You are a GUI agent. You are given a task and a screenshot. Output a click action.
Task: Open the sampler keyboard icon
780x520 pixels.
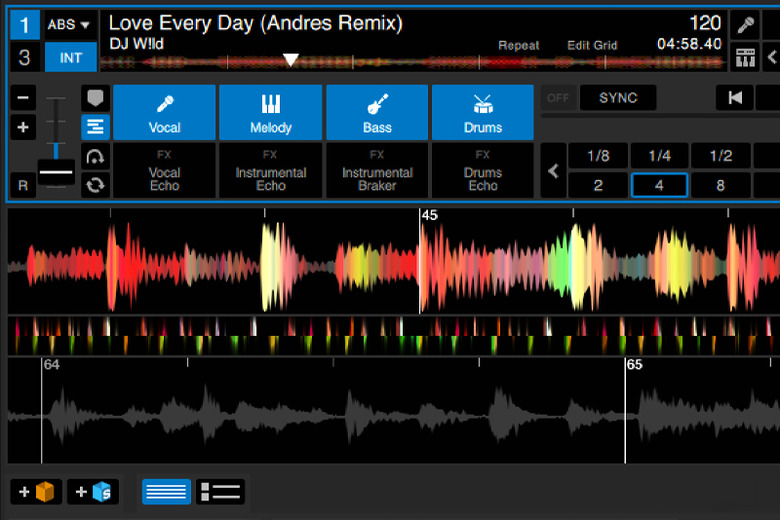pos(745,57)
